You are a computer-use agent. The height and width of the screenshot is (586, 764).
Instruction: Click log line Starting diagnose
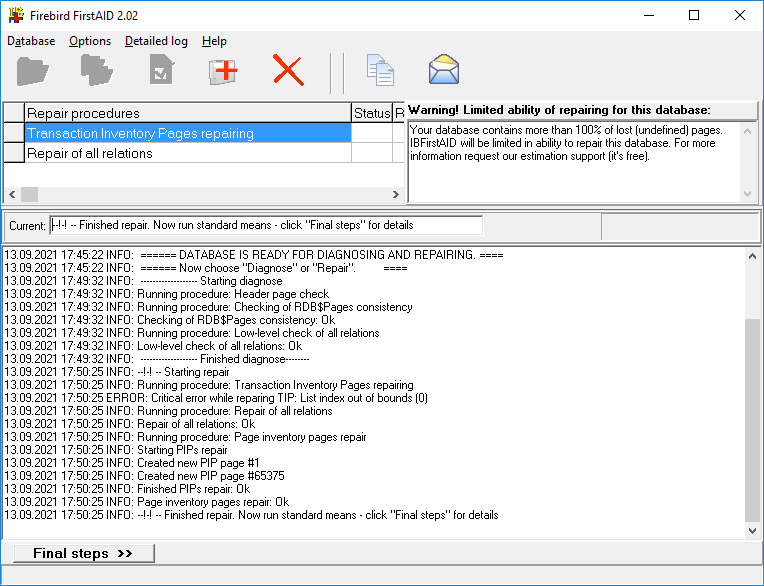pyautogui.click(x=143, y=281)
